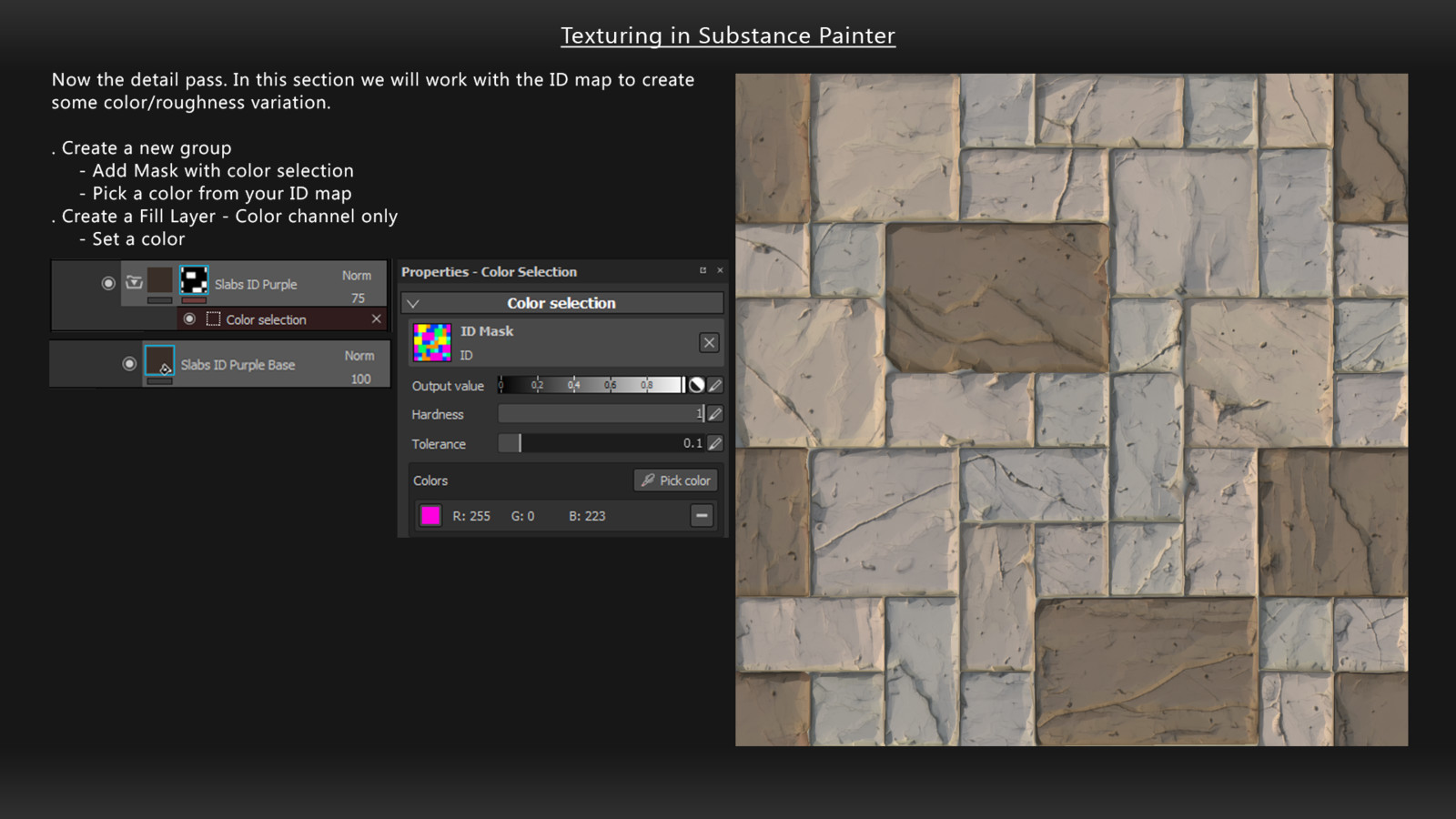Remove the picked color with minus button

pos(702,515)
